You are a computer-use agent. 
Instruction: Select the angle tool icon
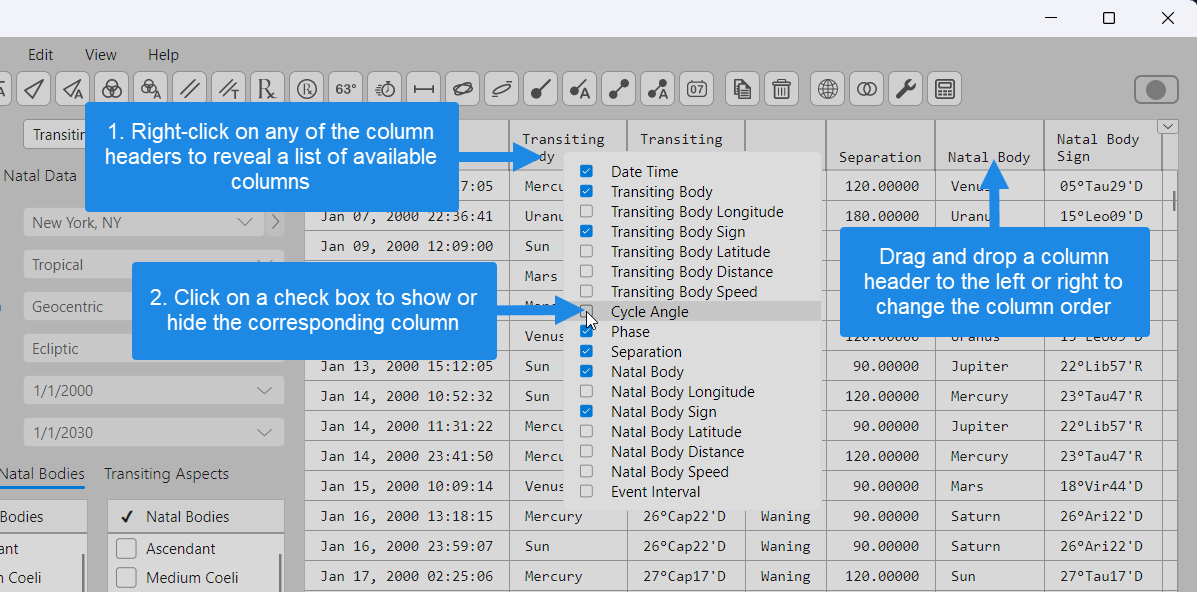tap(34, 89)
